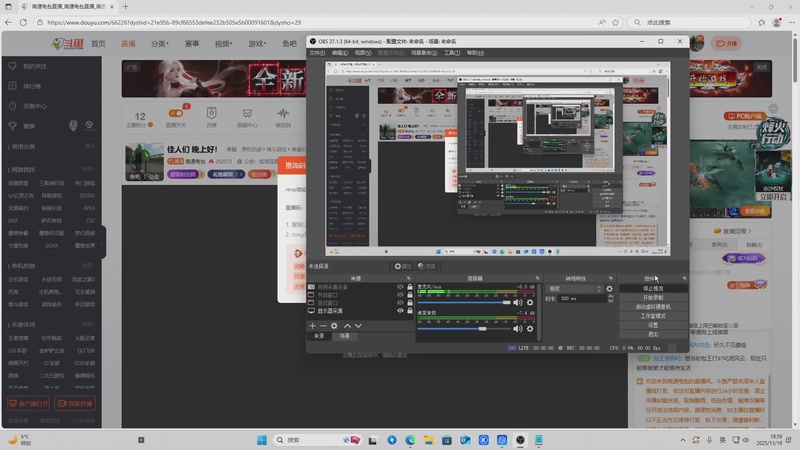Add a new source with the plus icon

[312, 326]
